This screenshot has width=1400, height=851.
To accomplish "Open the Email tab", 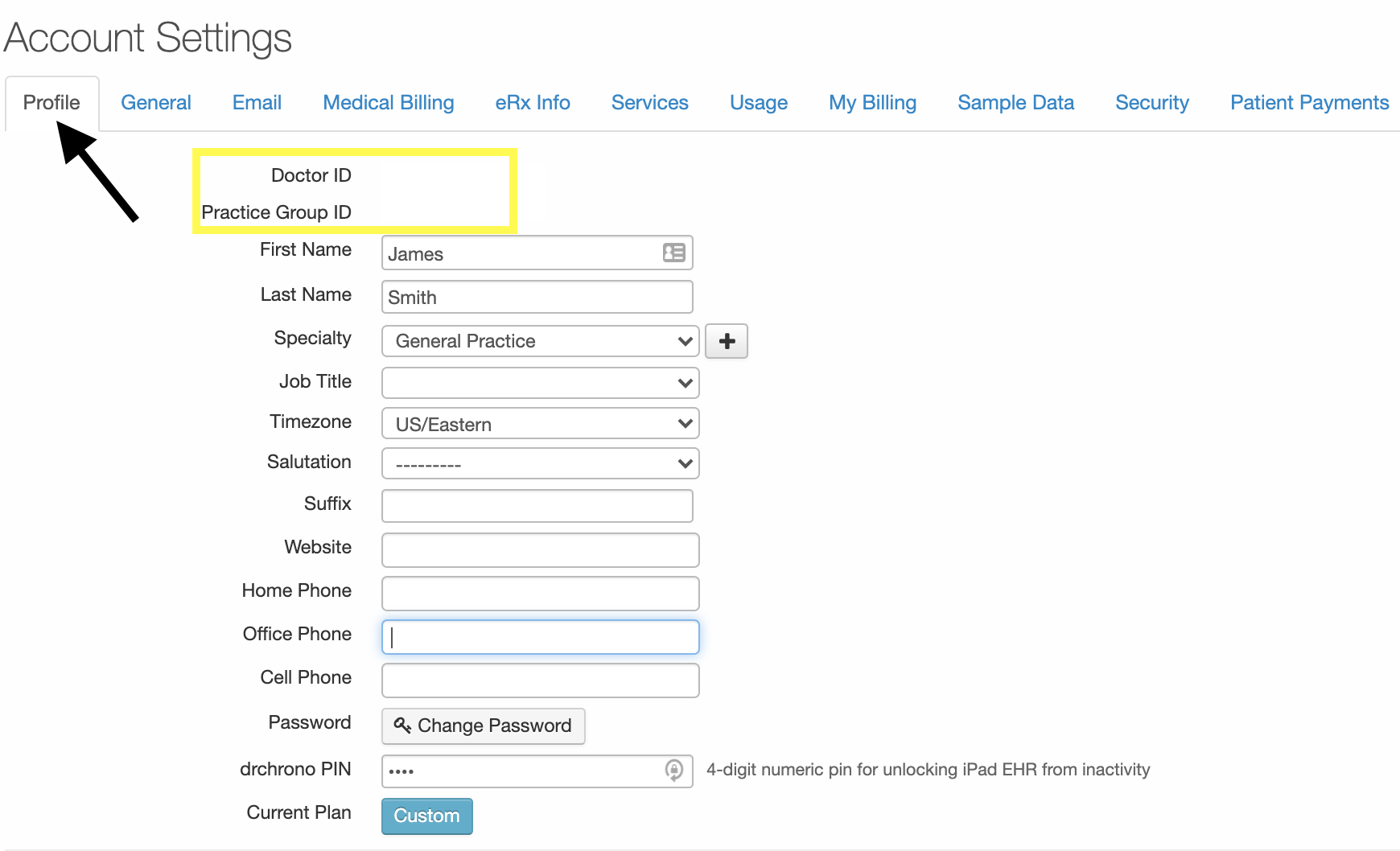I will tap(257, 103).
